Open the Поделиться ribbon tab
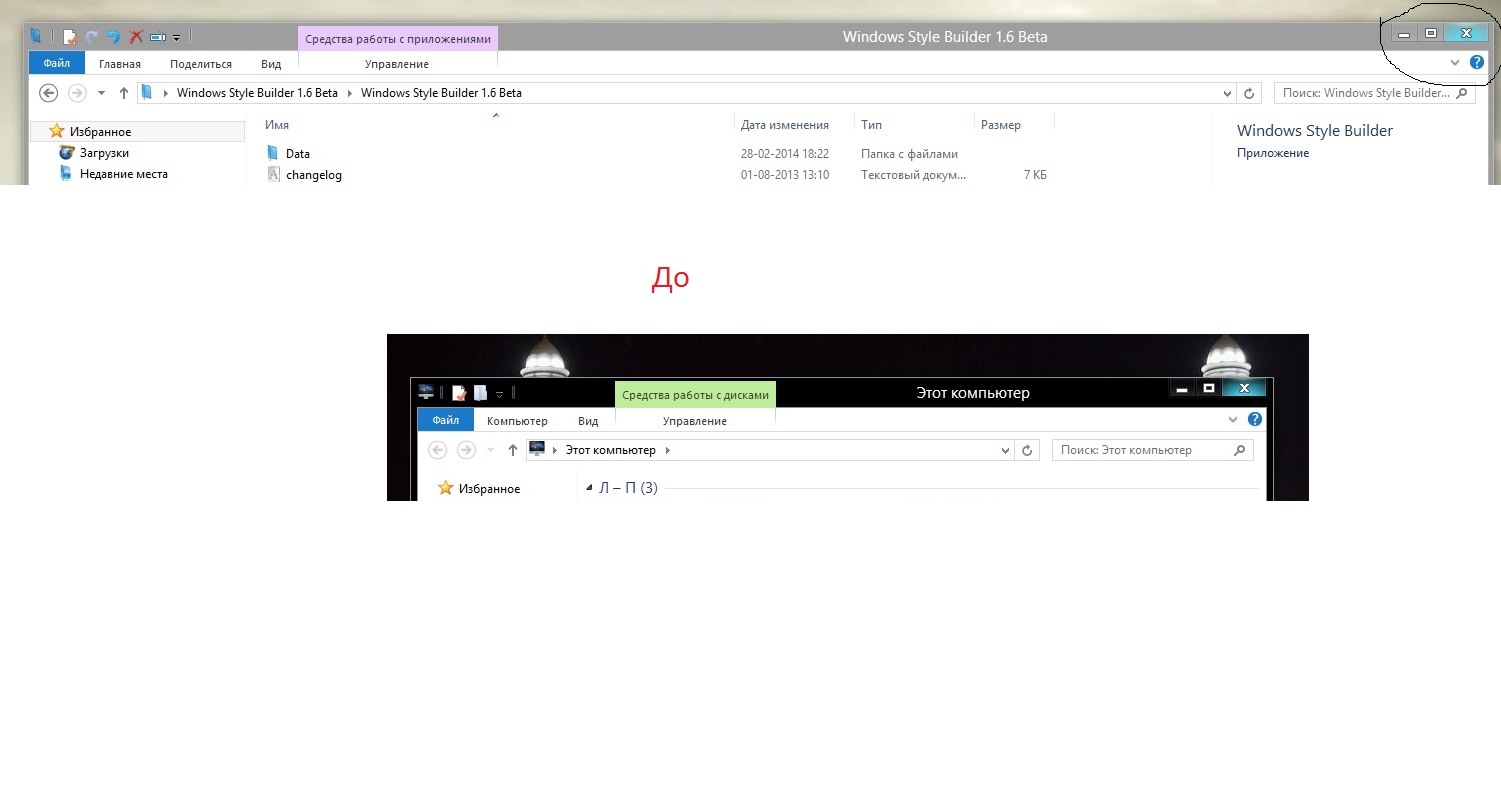 click(200, 64)
